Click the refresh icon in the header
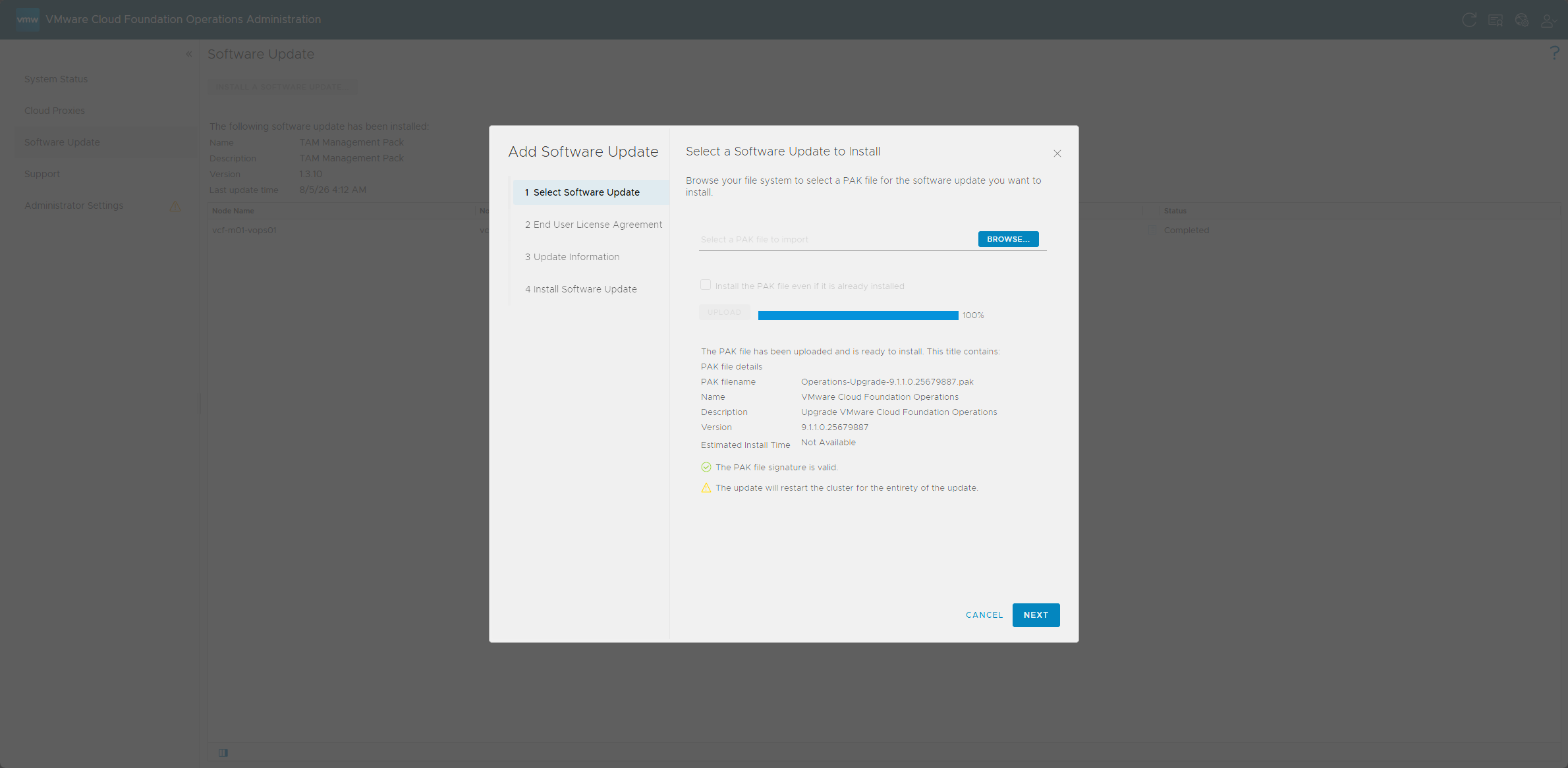Image resolution: width=1568 pixels, height=768 pixels. [1469, 20]
